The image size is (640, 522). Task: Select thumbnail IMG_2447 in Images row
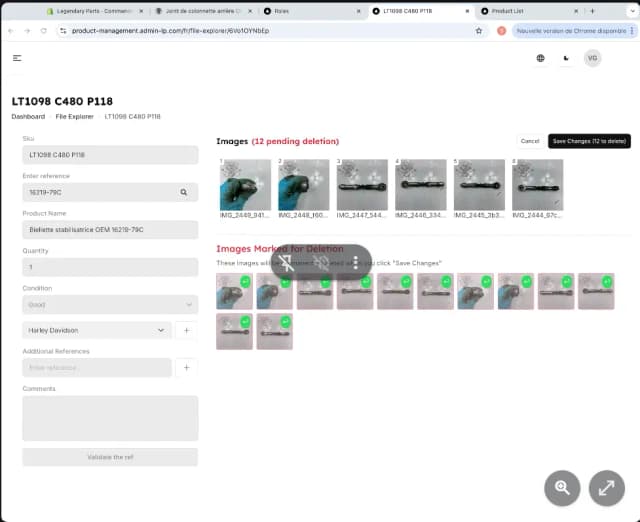(362, 185)
